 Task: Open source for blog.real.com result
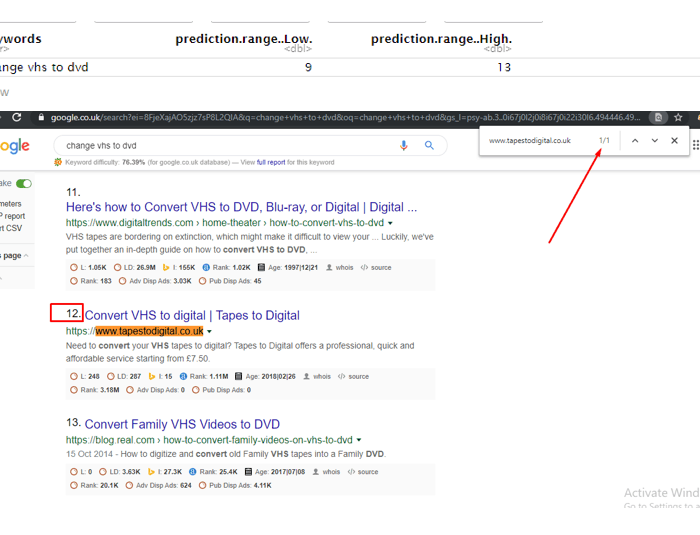coord(363,472)
